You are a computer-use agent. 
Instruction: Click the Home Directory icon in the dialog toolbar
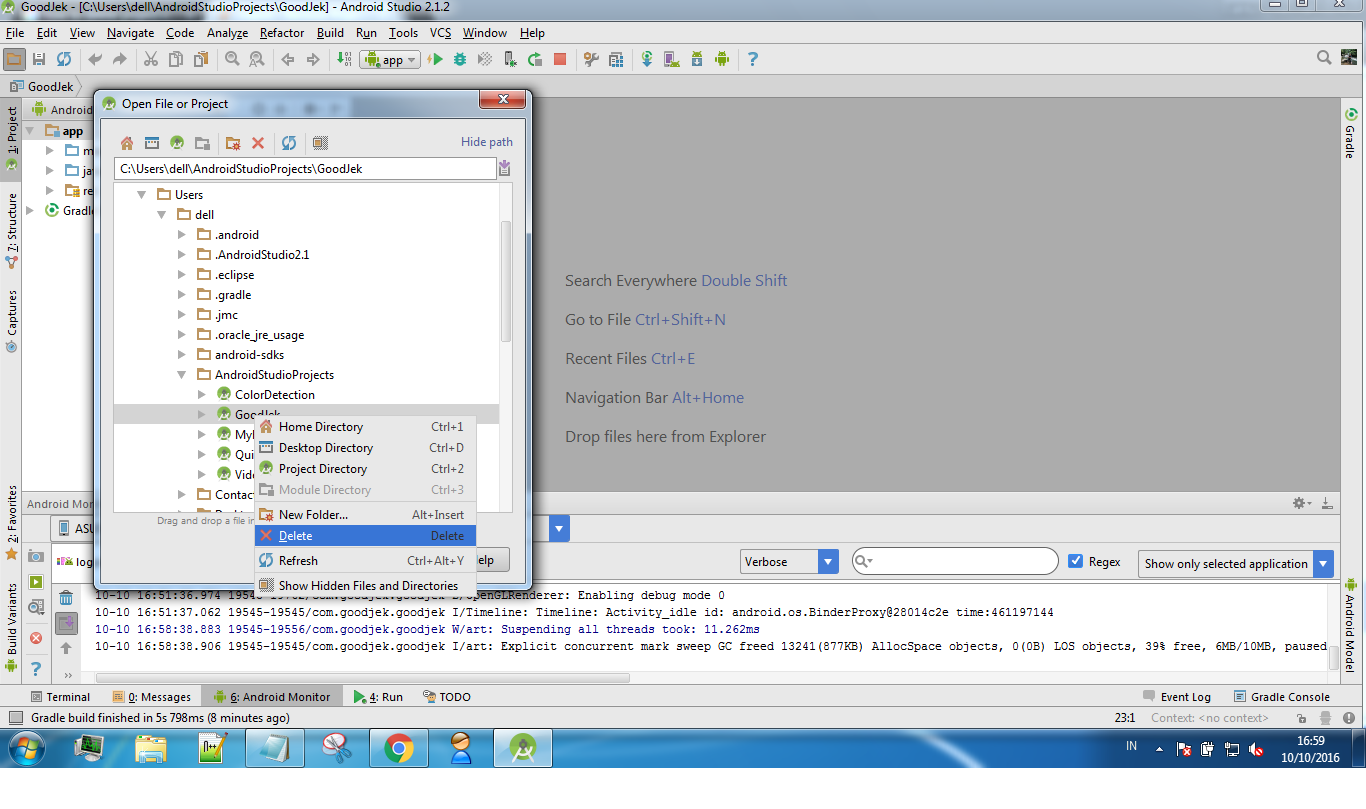127,143
